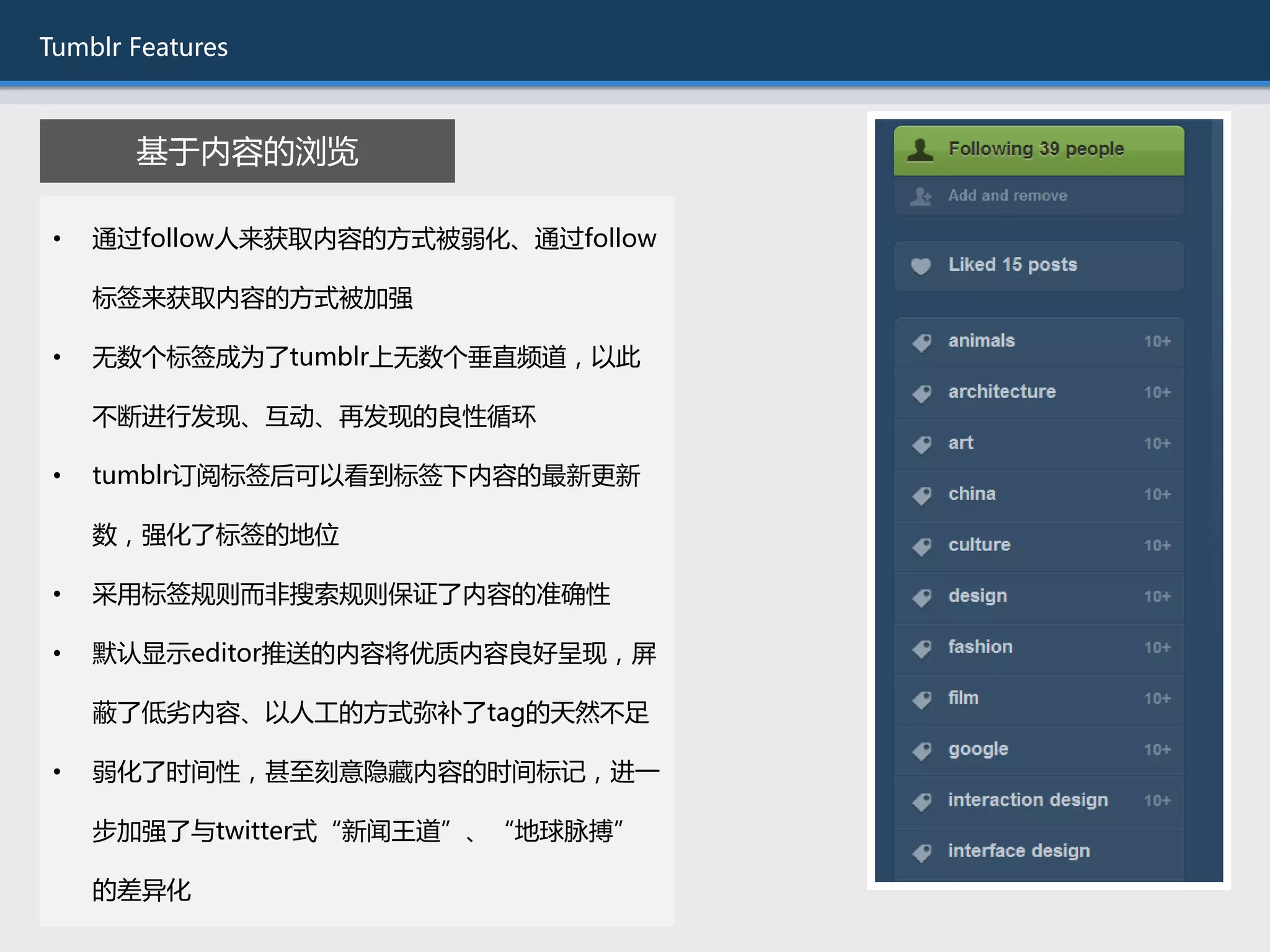1270x952 pixels.
Task: Click the add-person icon beside Add and remove
Action: click(921, 196)
